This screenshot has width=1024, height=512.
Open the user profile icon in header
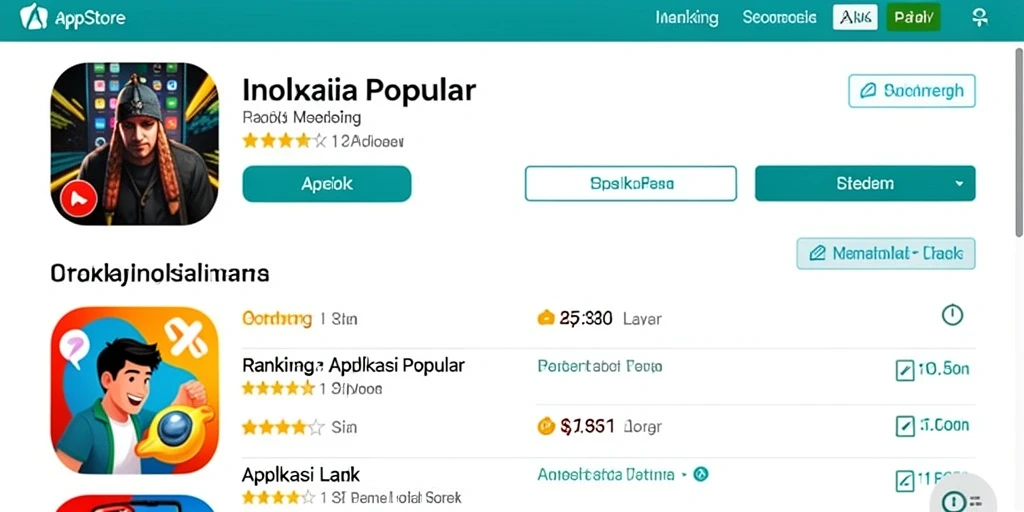(x=980, y=18)
